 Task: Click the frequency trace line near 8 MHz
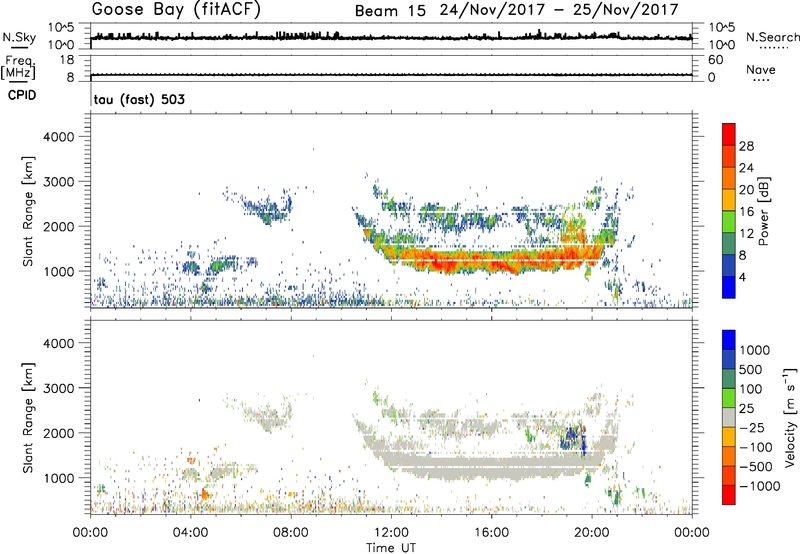tap(391, 75)
